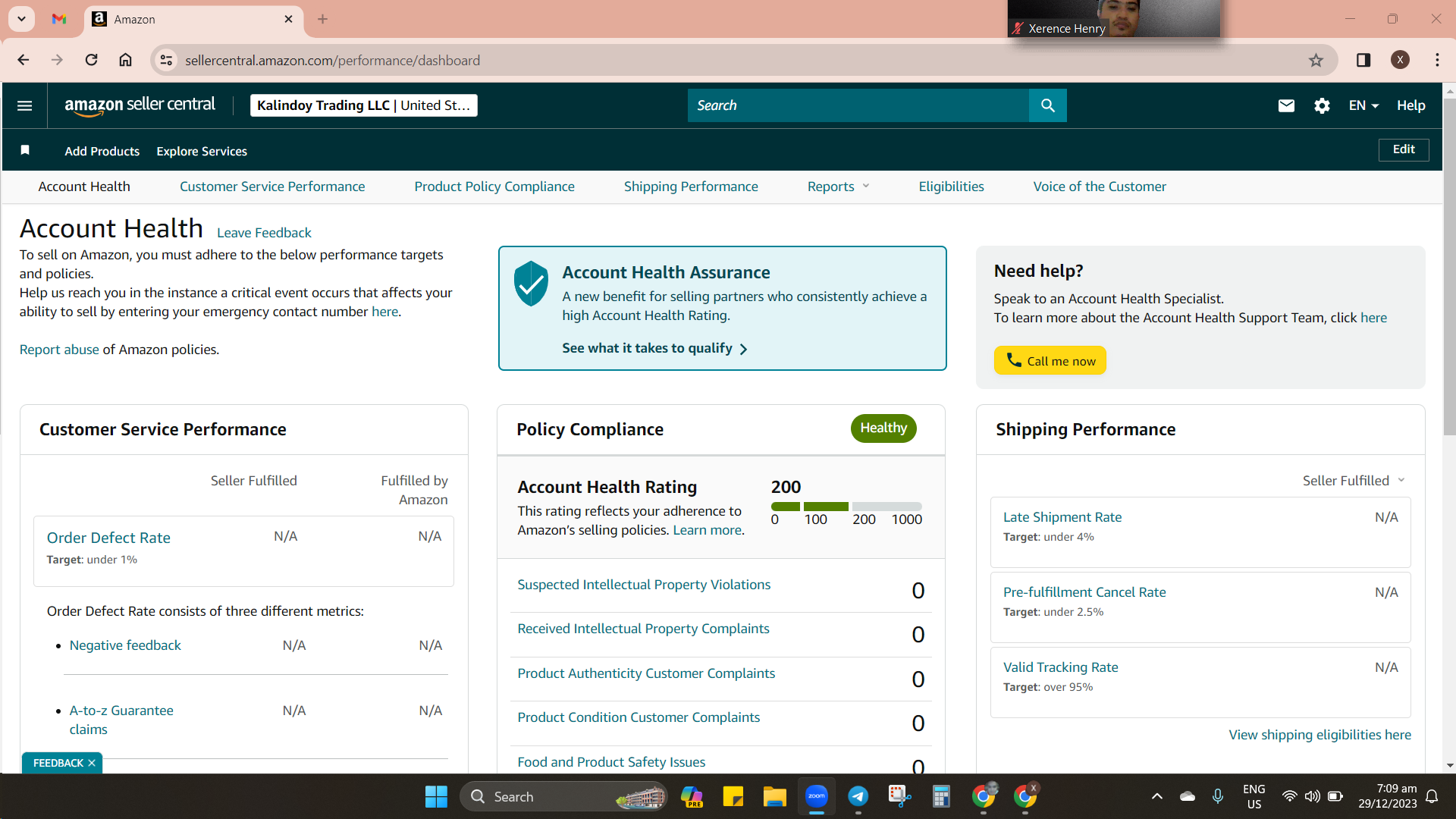Go to the Eligibilities tab
The image size is (1456, 819).
[951, 187]
